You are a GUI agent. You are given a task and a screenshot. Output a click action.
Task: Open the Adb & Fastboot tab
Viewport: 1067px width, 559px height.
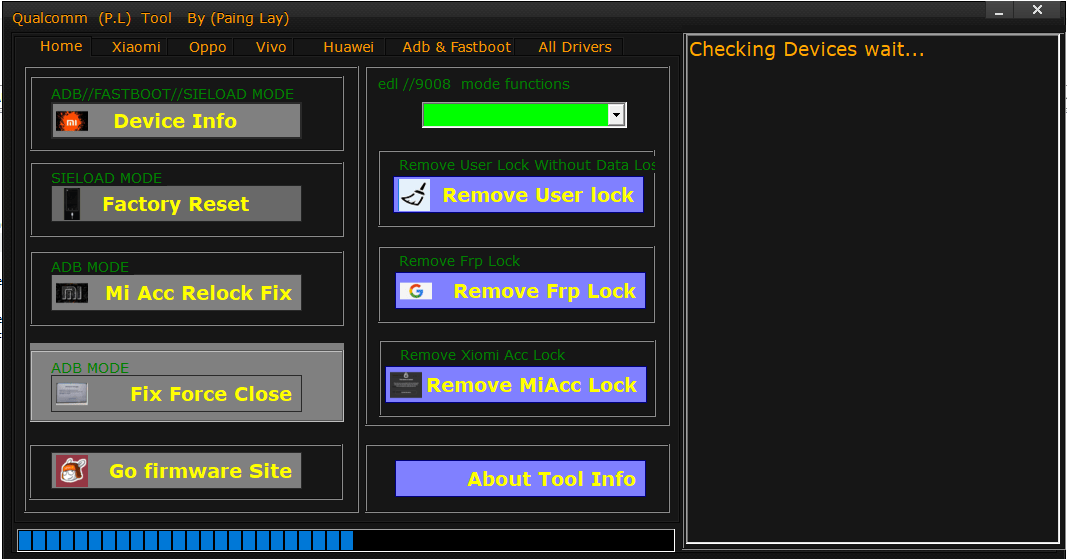pyautogui.click(x=456, y=47)
